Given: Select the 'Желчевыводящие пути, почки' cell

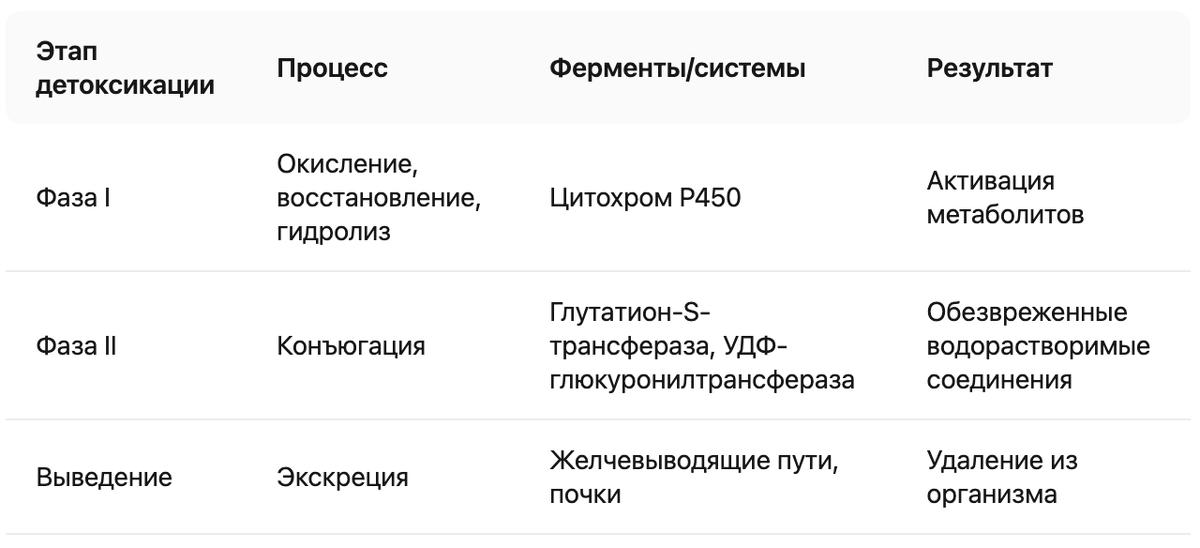Looking at the screenshot, I should [x=693, y=477].
